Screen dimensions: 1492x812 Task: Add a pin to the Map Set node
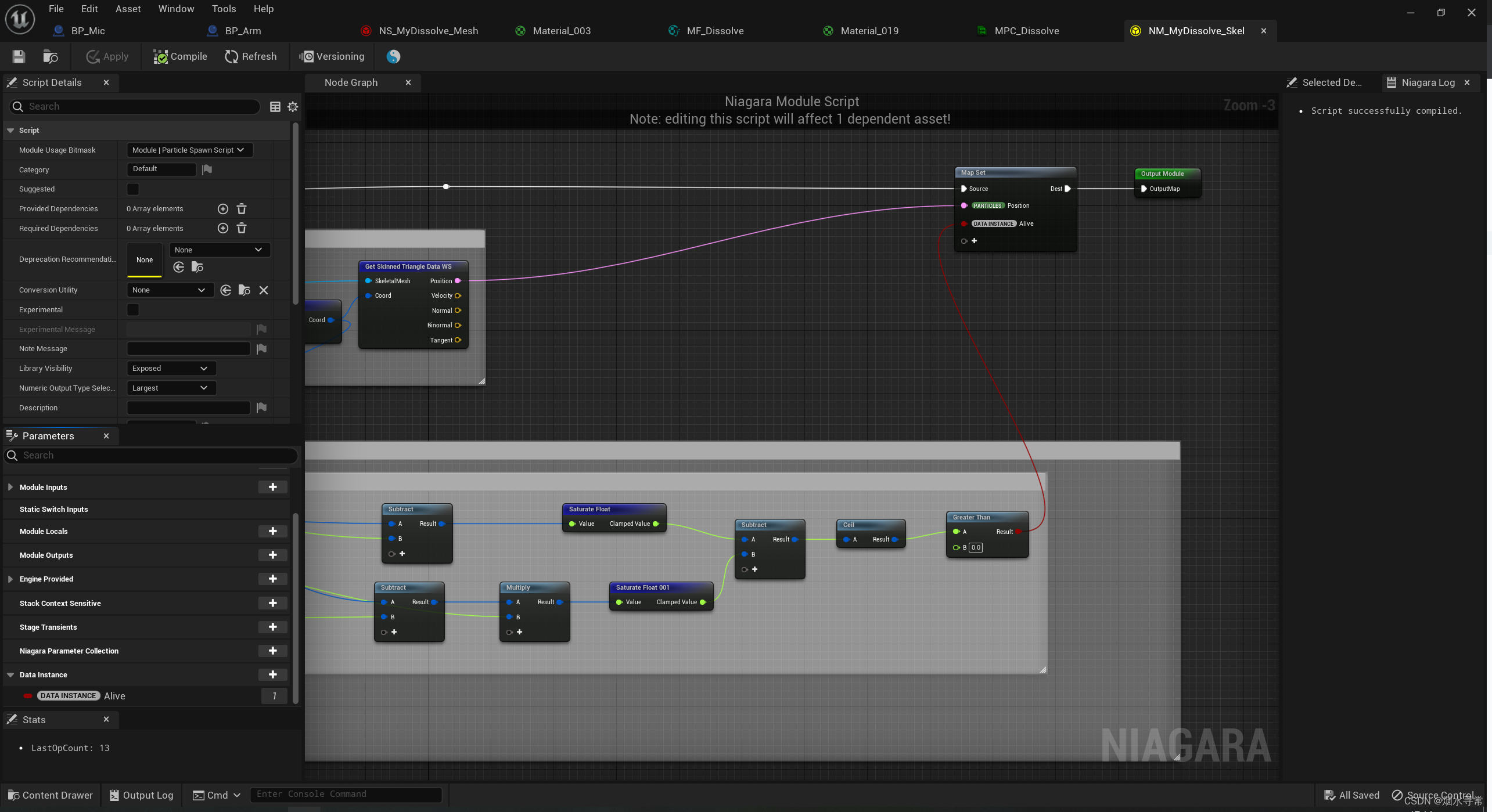pos(974,240)
